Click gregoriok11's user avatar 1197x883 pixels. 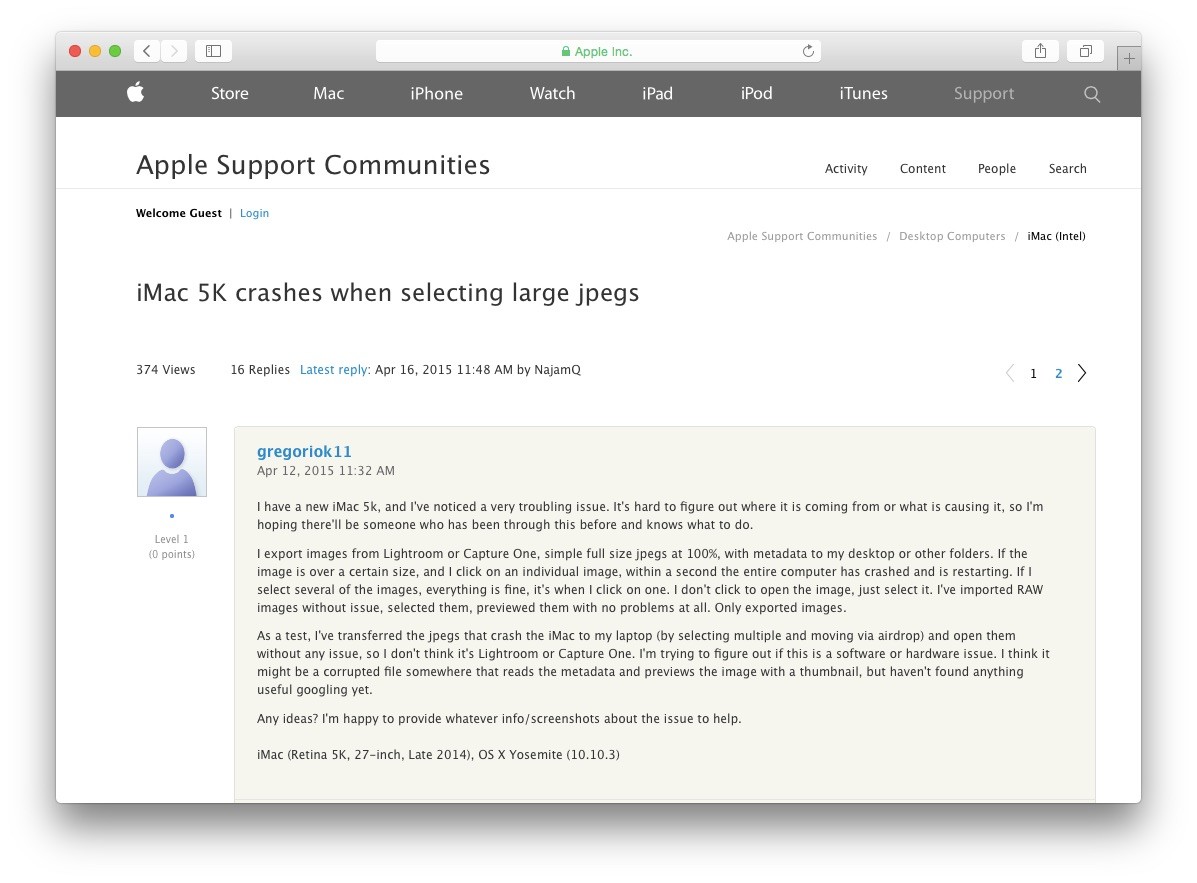pyautogui.click(x=172, y=462)
